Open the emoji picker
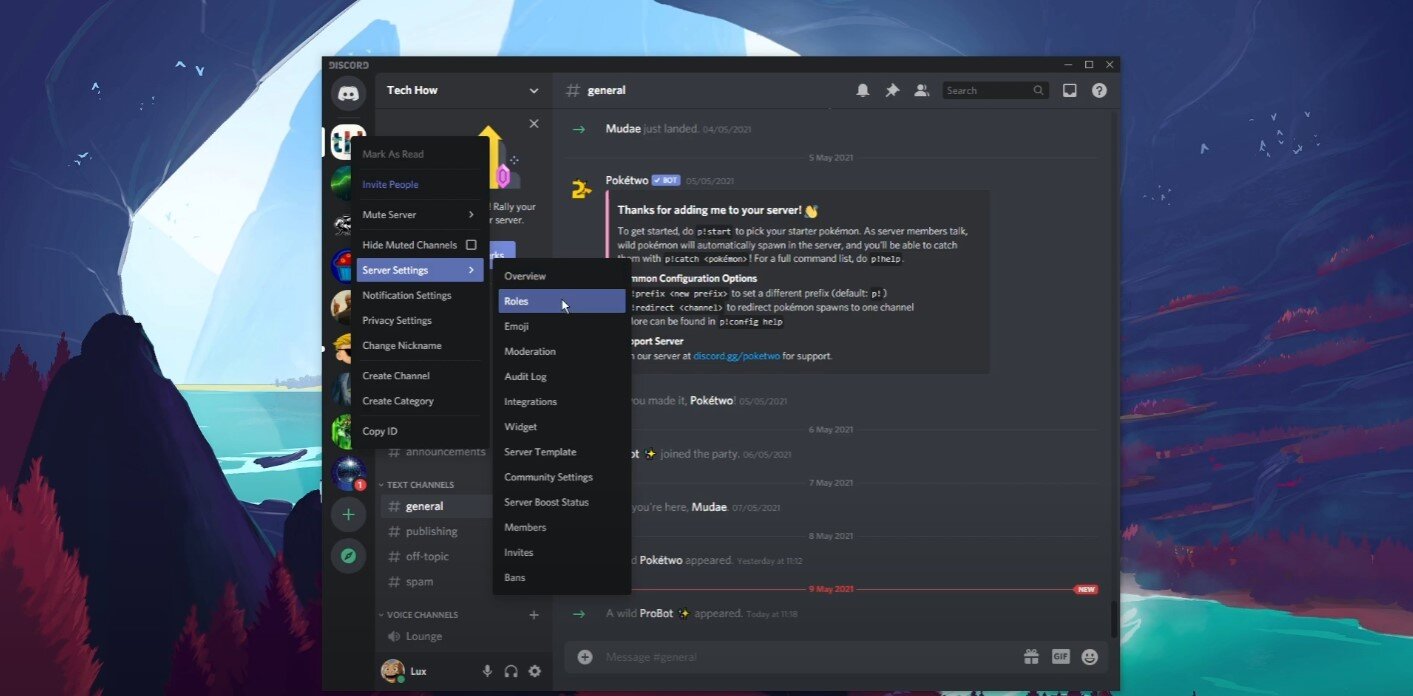1413x696 pixels. 1090,657
